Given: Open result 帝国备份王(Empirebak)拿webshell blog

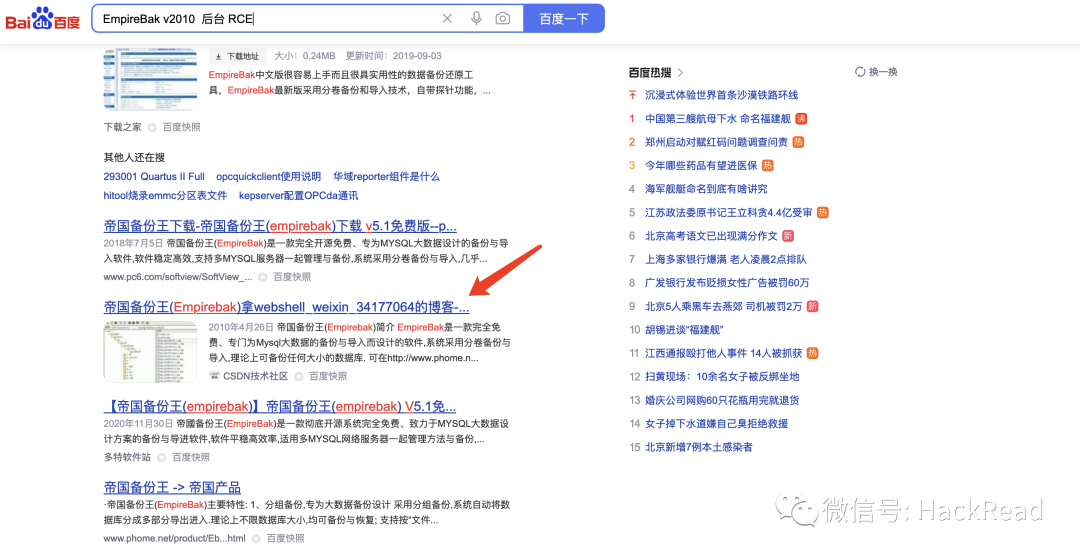Looking at the screenshot, I should 287,307.
